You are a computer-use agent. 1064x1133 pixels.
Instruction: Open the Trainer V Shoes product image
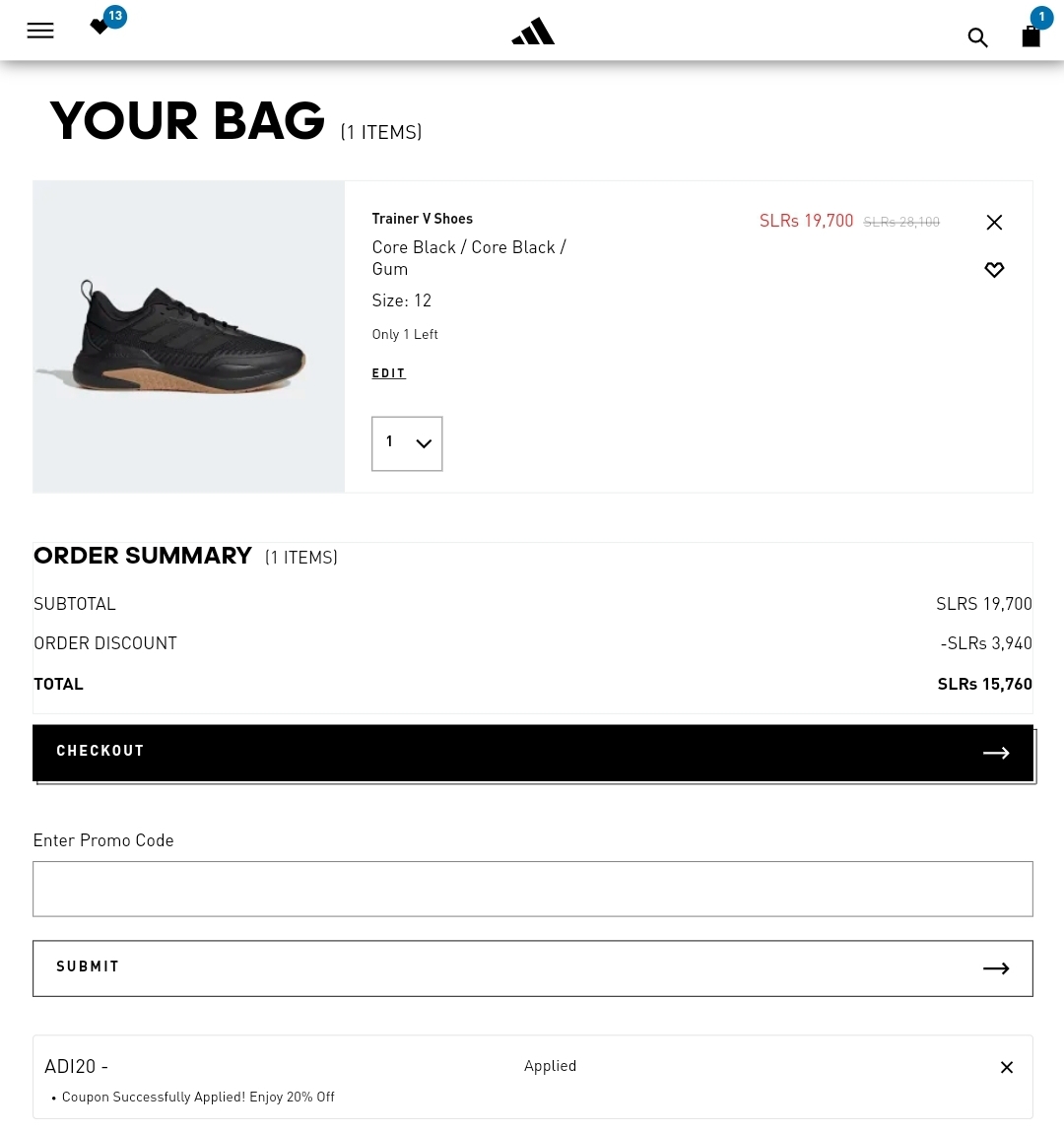click(x=188, y=337)
